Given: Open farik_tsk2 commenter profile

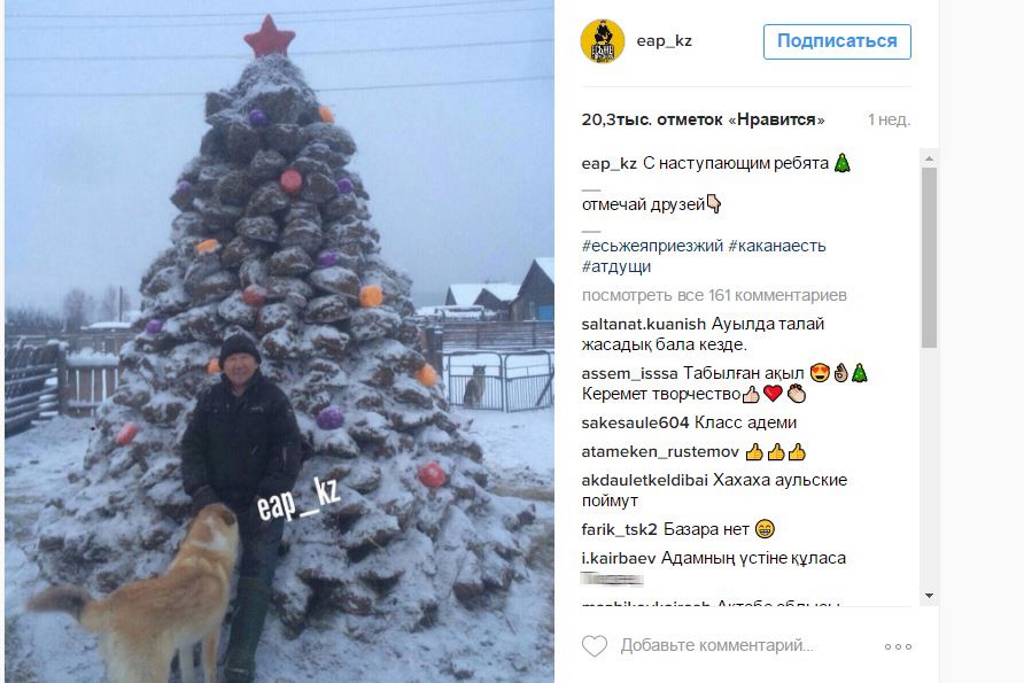Looking at the screenshot, I should (x=619, y=530).
